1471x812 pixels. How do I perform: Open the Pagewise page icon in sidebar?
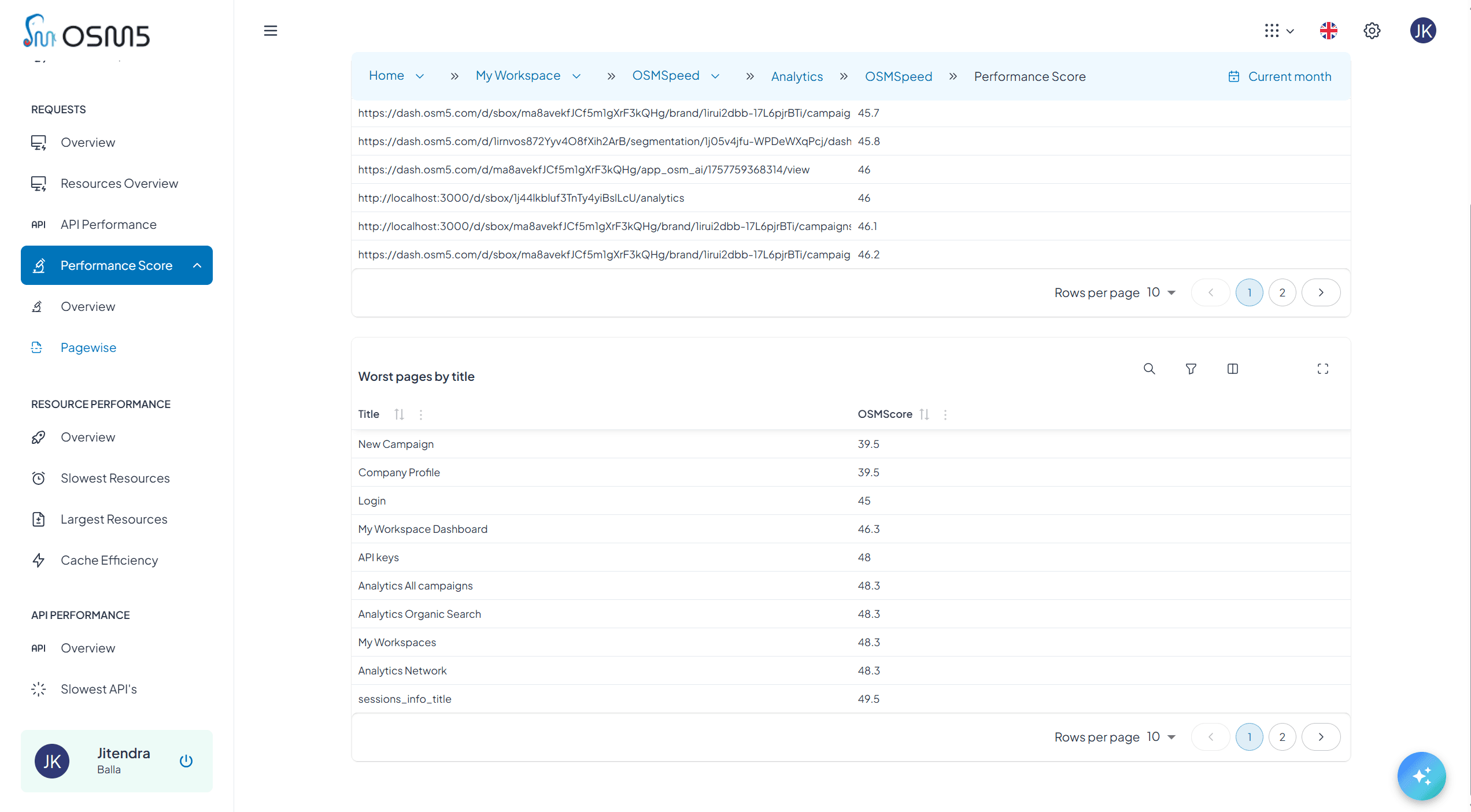[x=36, y=347]
